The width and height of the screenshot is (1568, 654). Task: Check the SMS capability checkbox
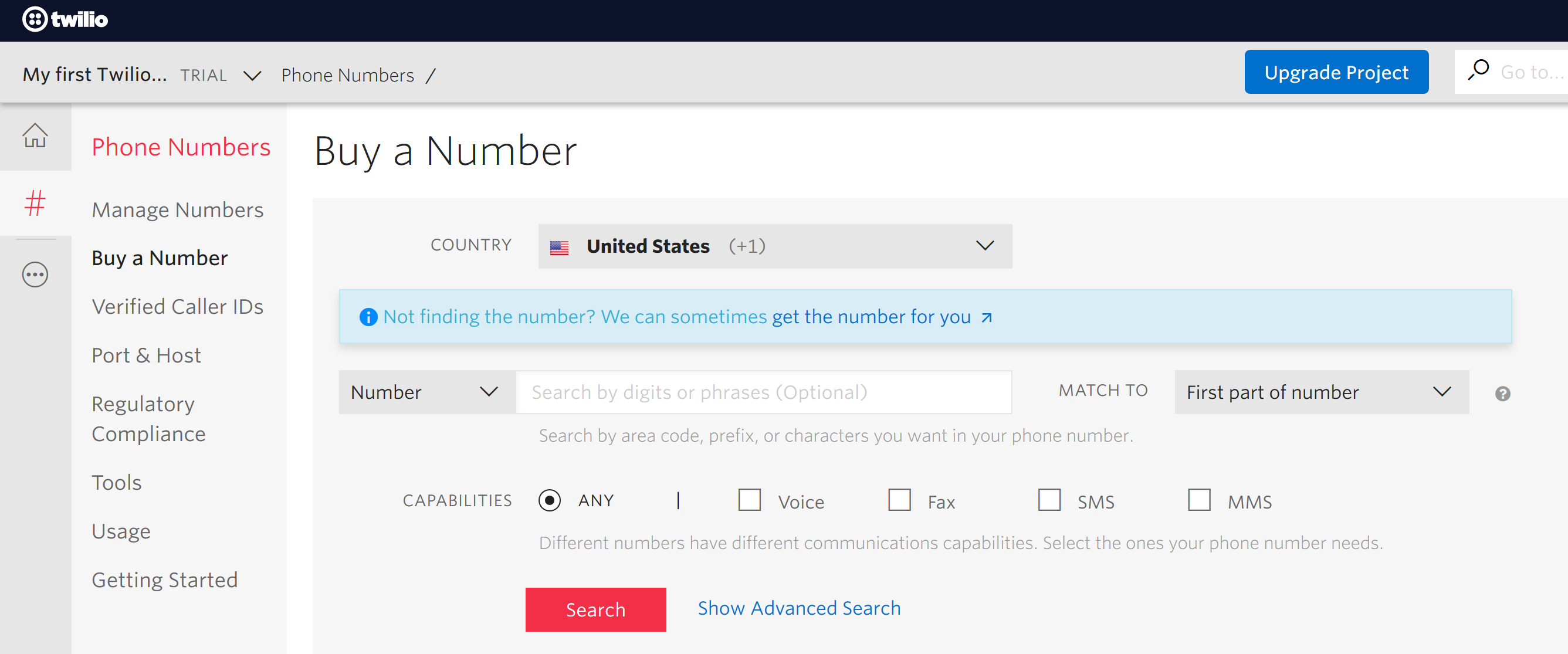pos(1049,500)
